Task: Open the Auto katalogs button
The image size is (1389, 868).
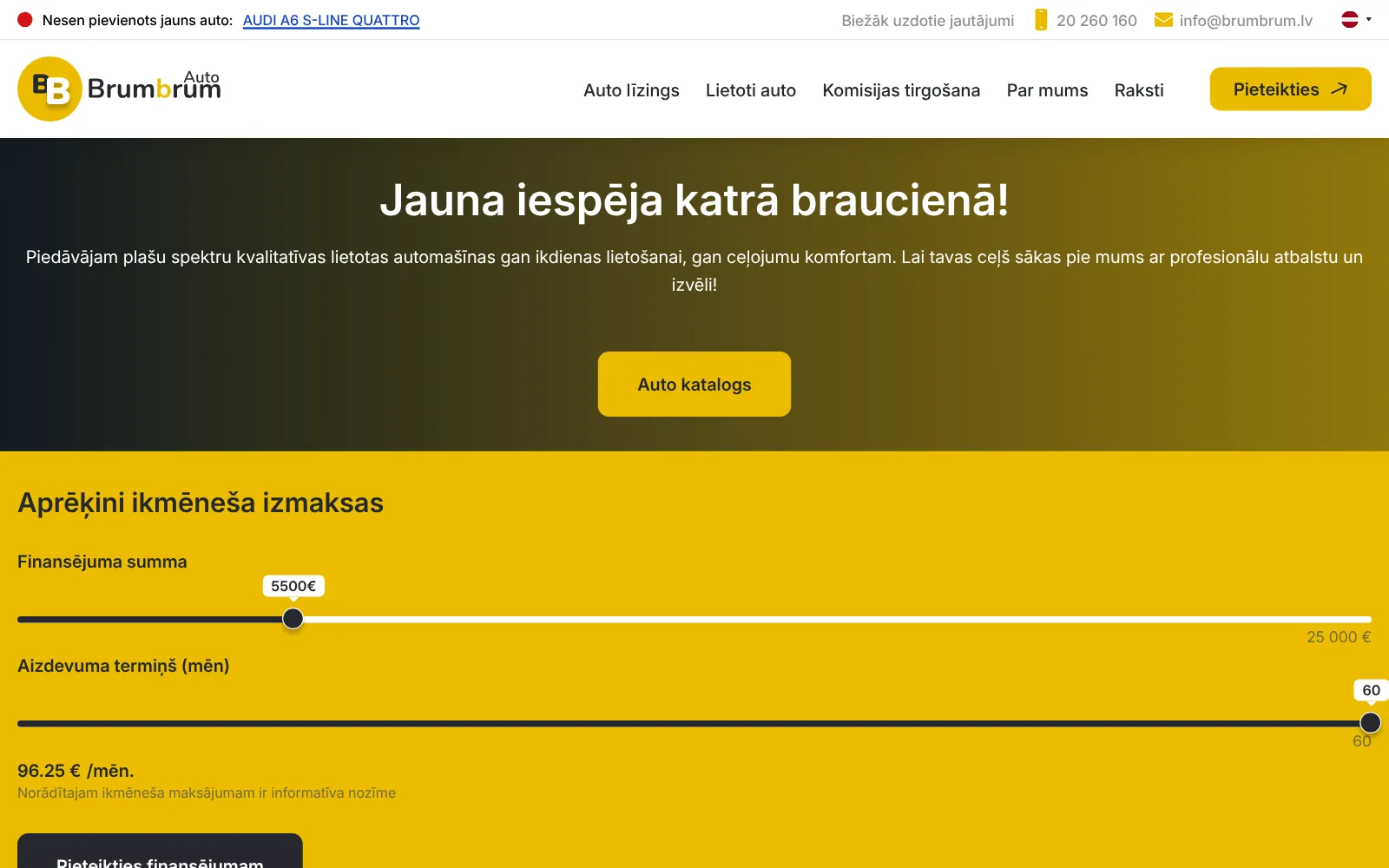Action: [x=694, y=384]
